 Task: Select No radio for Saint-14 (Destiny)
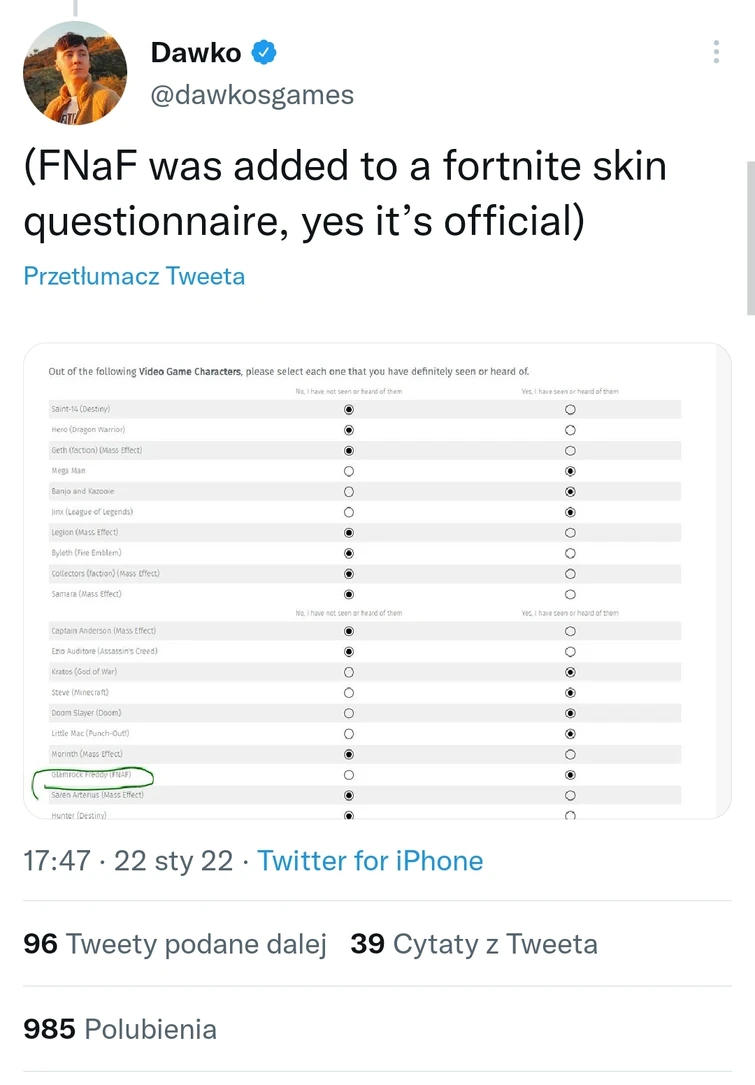349,410
